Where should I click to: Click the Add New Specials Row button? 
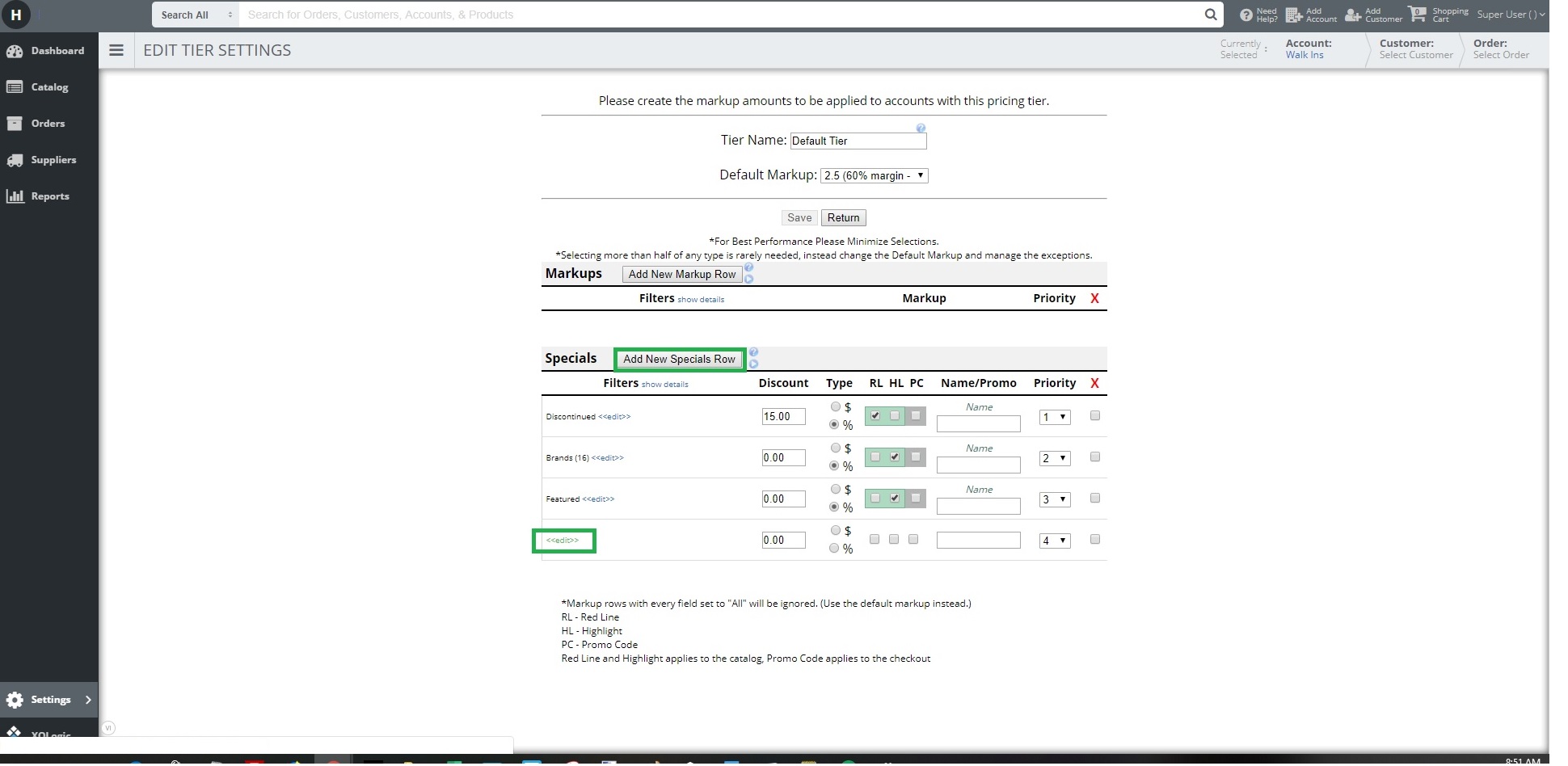(x=680, y=360)
